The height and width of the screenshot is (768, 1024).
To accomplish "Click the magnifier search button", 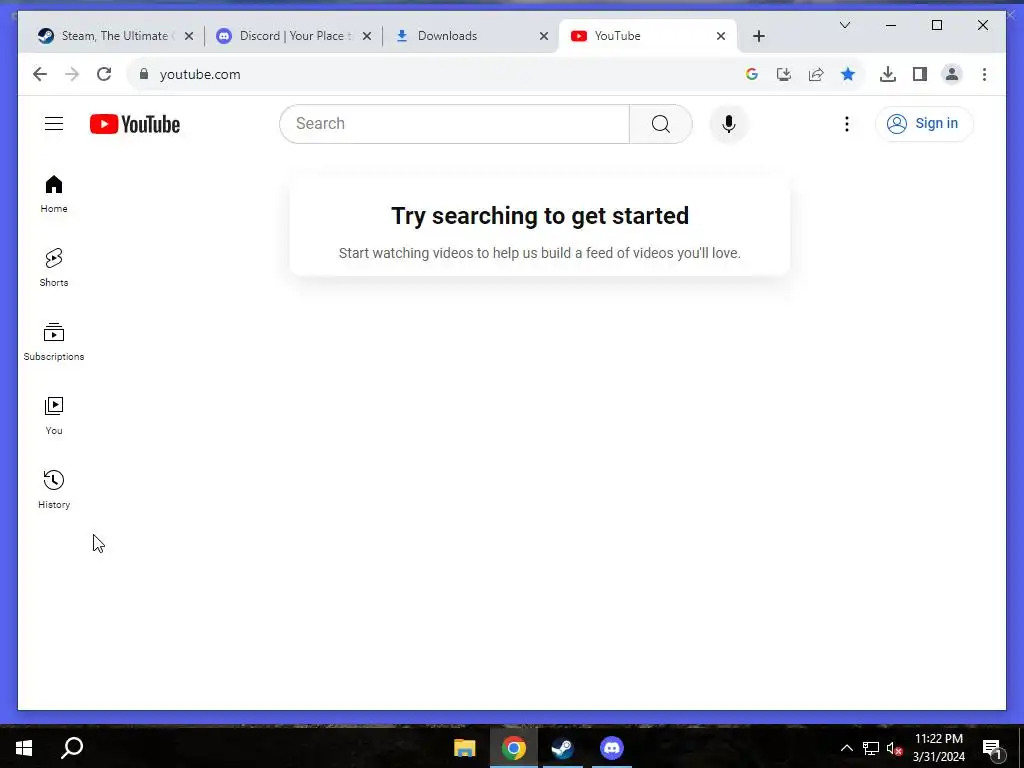I will (660, 123).
